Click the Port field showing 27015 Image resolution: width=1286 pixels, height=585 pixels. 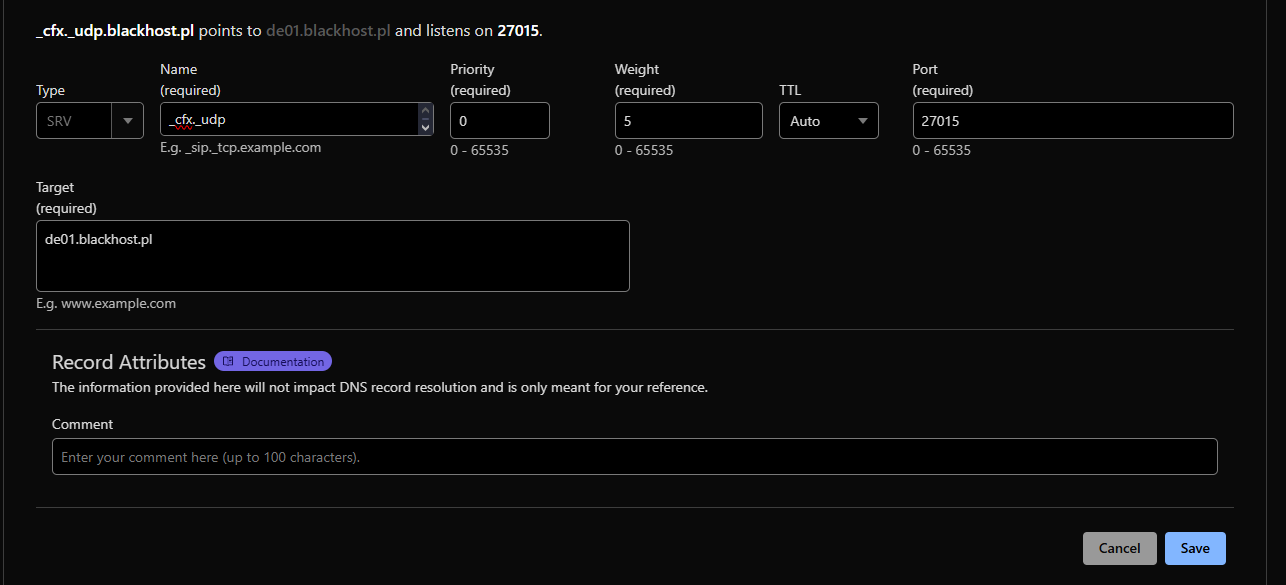[1073, 120]
